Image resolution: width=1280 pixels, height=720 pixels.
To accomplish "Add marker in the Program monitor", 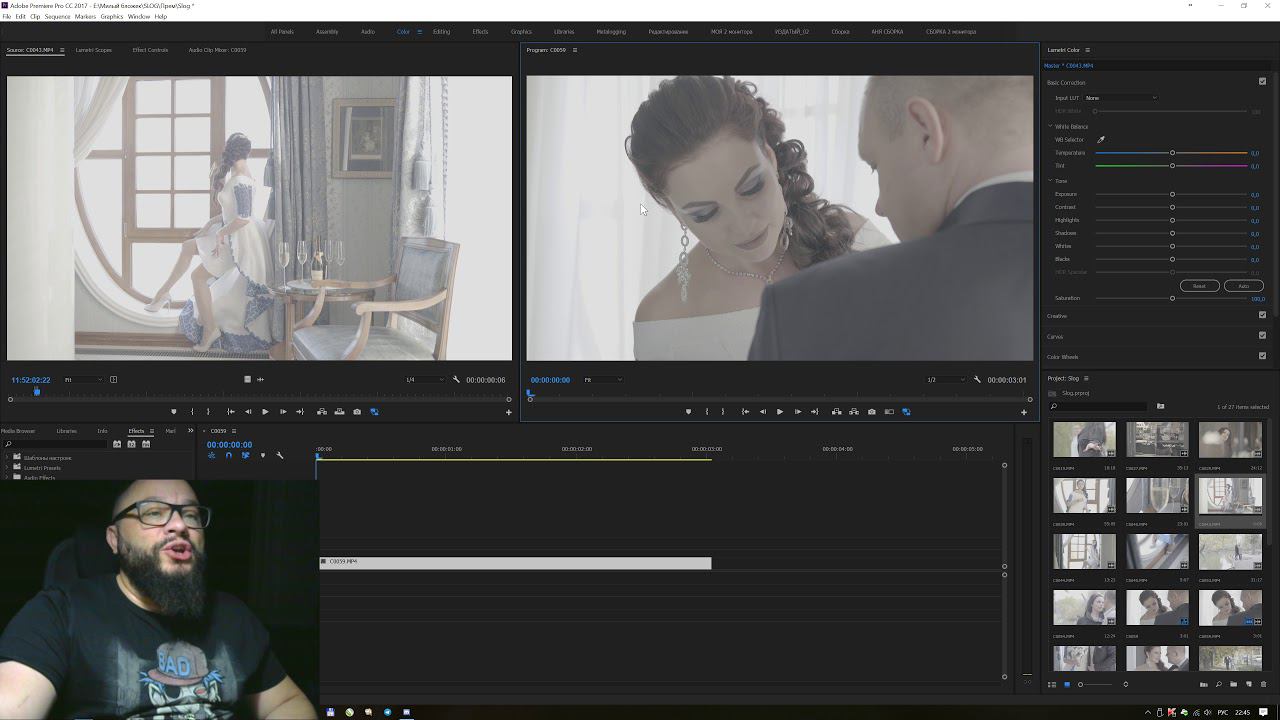I will pyautogui.click(x=688, y=411).
